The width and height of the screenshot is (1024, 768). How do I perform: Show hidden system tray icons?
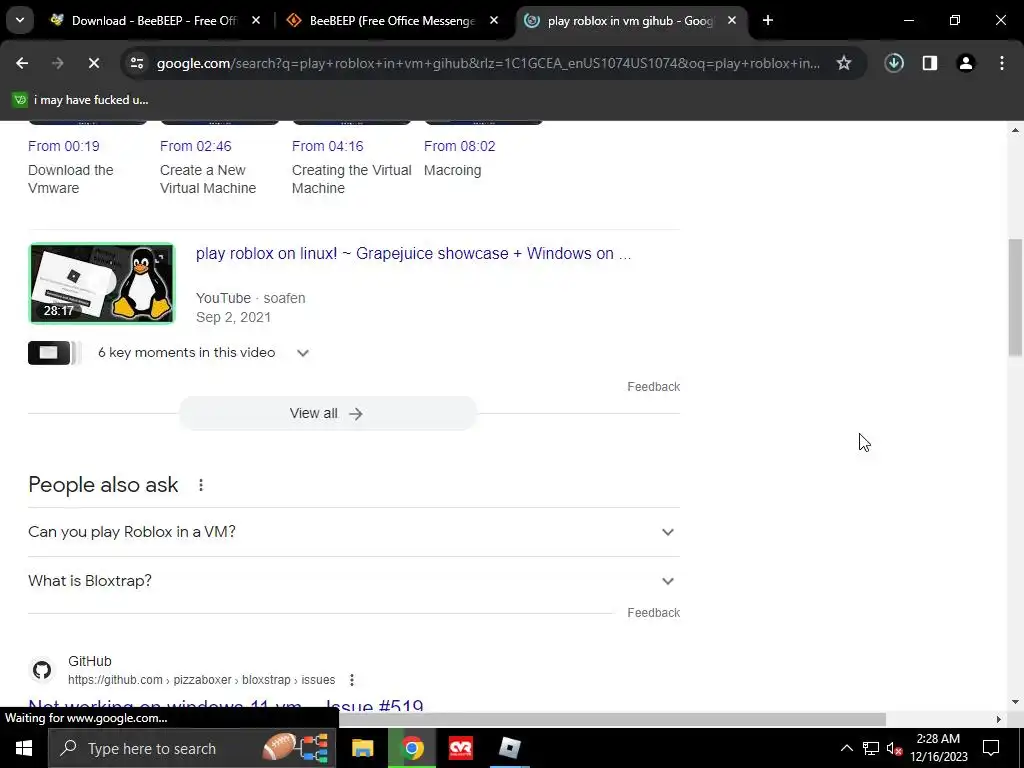click(846, 748)
